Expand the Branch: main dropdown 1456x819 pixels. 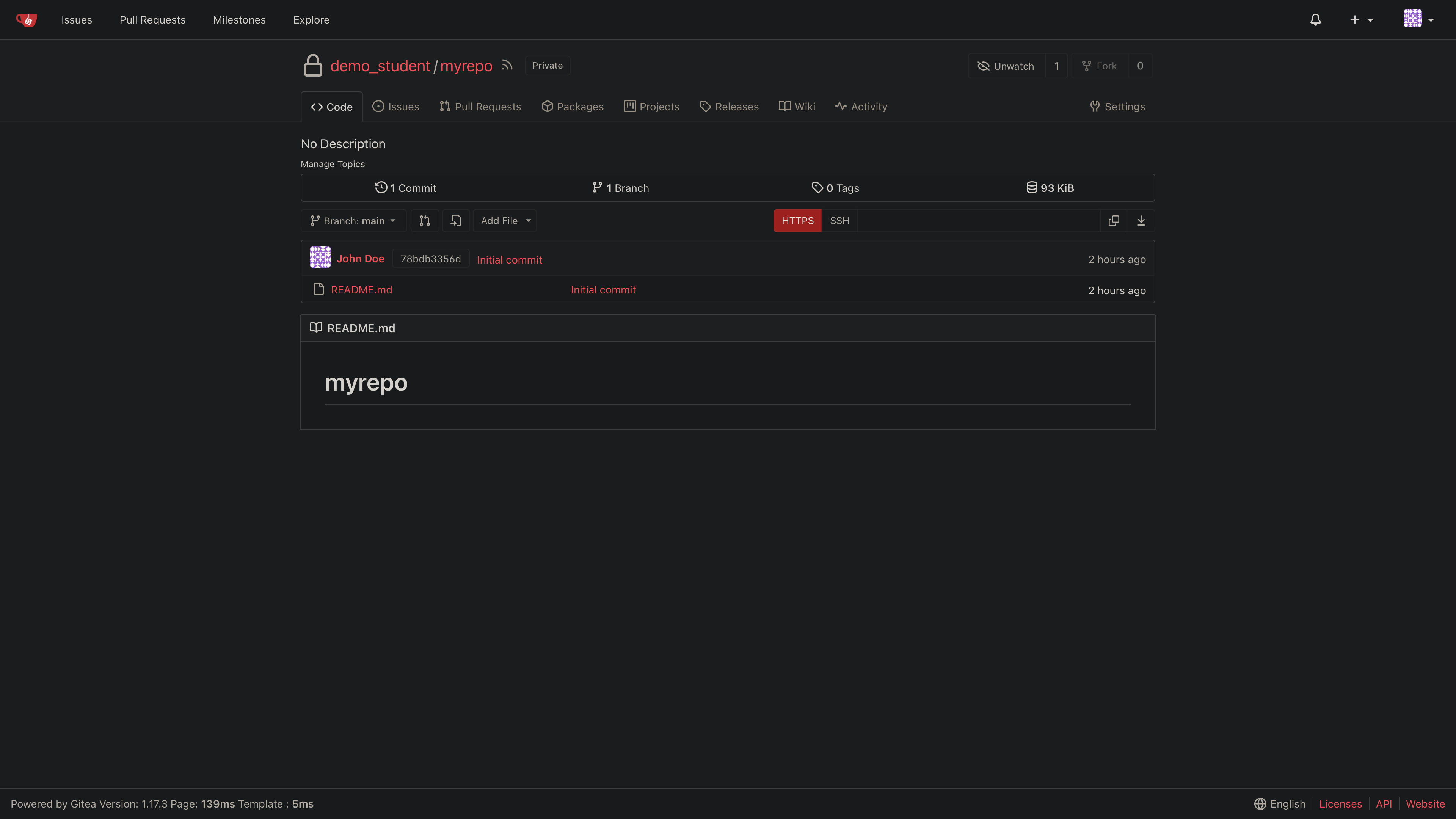click(x=353, y=220)
